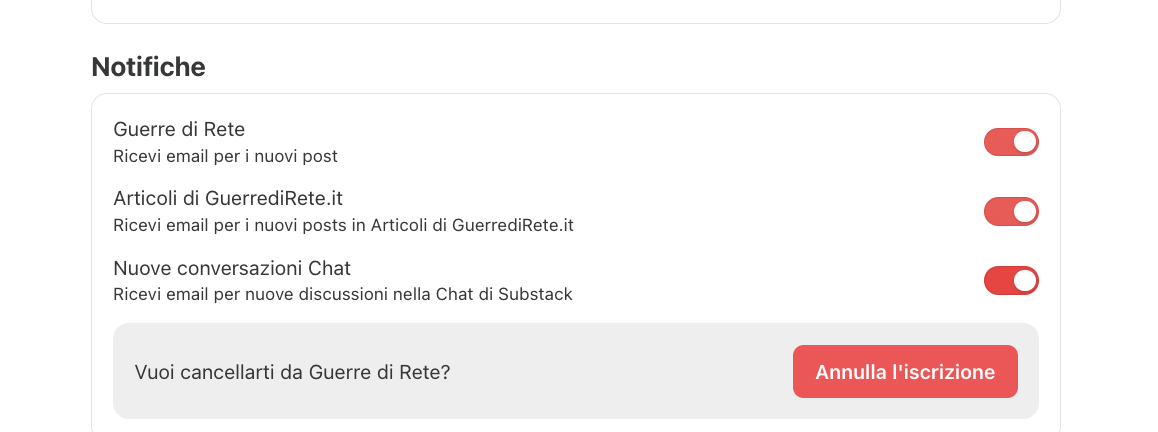Viewport: 1158px width, 432px height.
Task: Click the white knob on Chat conversations switch
Action: (x=1024, y=280)
